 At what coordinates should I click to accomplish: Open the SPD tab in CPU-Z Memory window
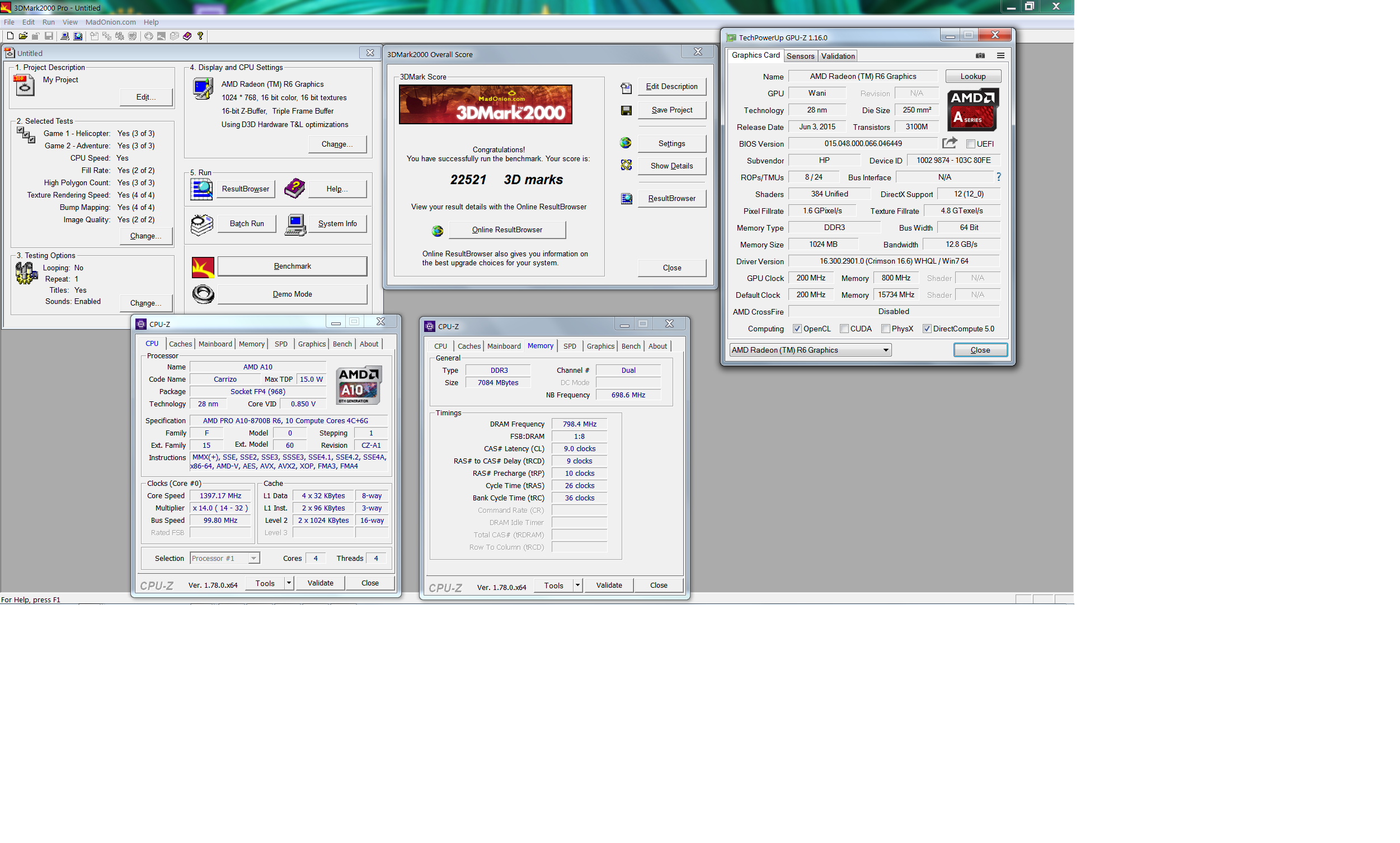tap(570, 346)
